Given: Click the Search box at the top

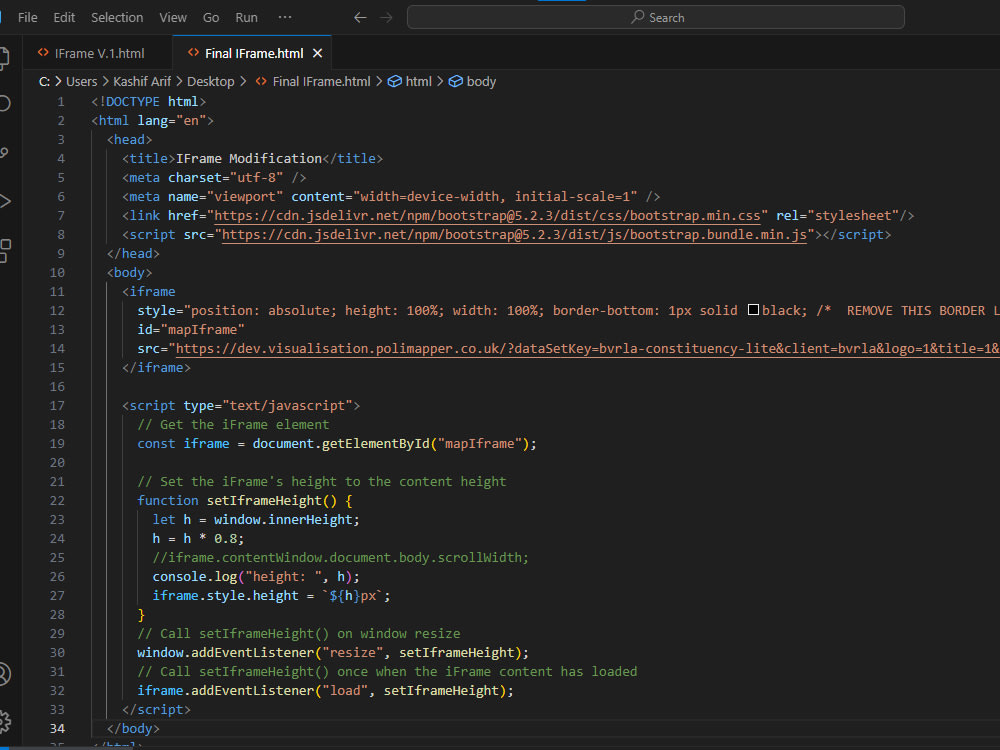Looking at the screenshot, I should point(655,17).
